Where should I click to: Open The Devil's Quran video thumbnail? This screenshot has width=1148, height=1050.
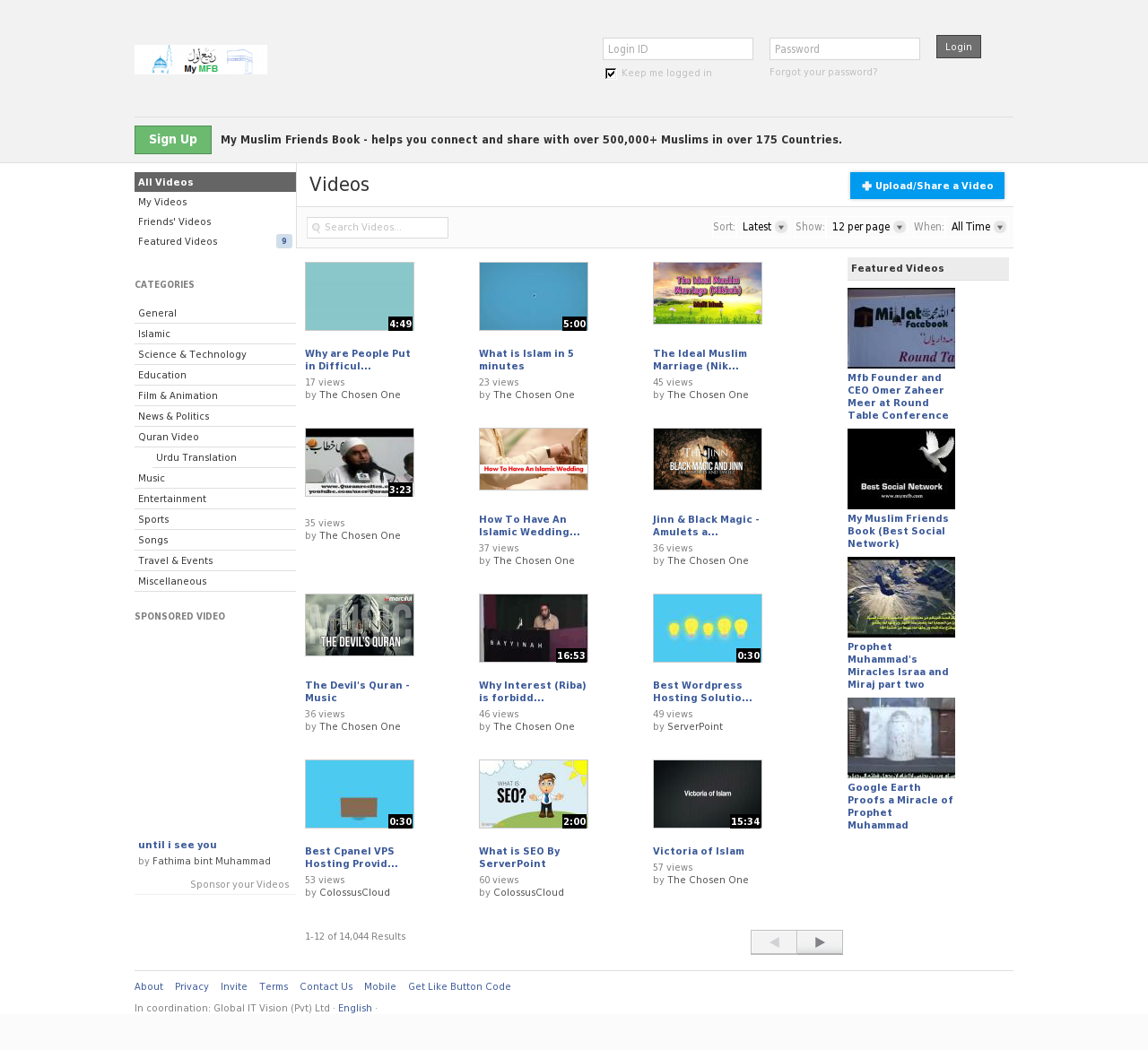pos(360,625)
